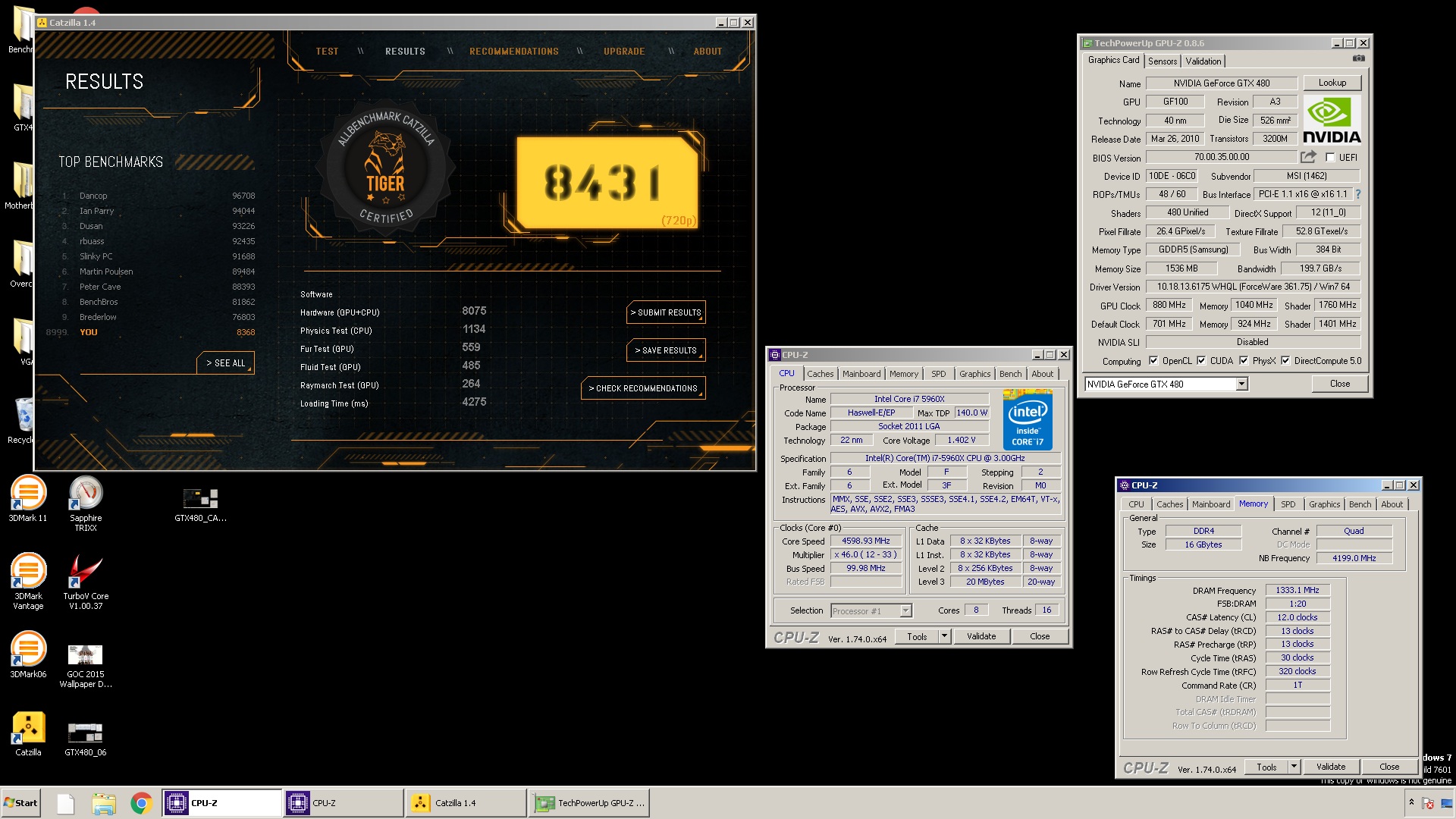Toggle the PhysX checkbox in GPU-Z
Image resolution: width=1456 pixels, height=819 pixels.
pyautogui.click(x=1244, y=361)
